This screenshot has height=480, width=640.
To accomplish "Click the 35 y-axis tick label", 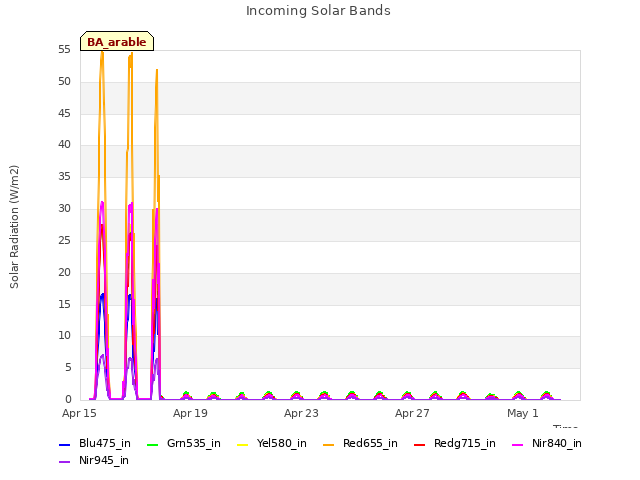I will pos(64,176).
